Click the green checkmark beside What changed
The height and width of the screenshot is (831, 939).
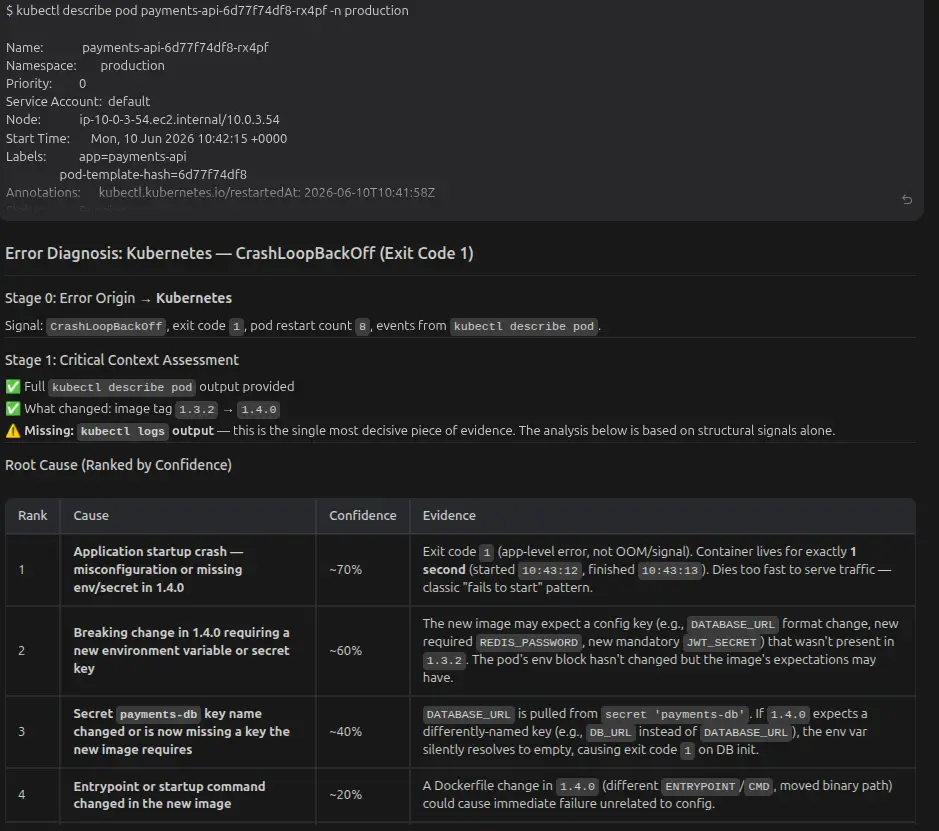click(13, 409)
